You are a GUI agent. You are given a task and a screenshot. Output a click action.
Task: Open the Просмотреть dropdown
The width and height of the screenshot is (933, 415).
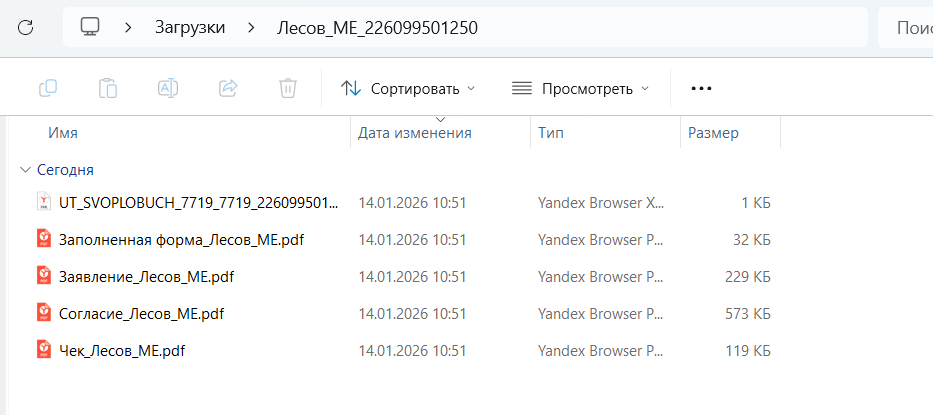(x=580, y=89)
